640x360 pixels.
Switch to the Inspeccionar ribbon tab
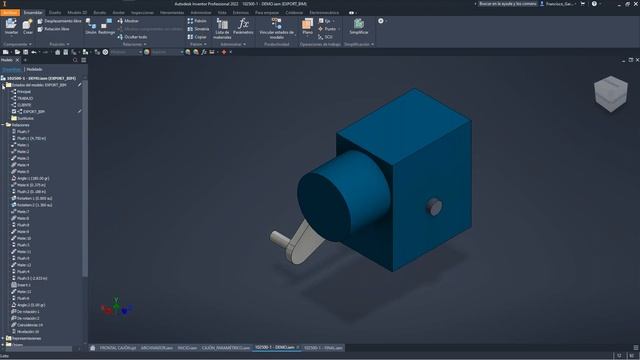[142, 13]
